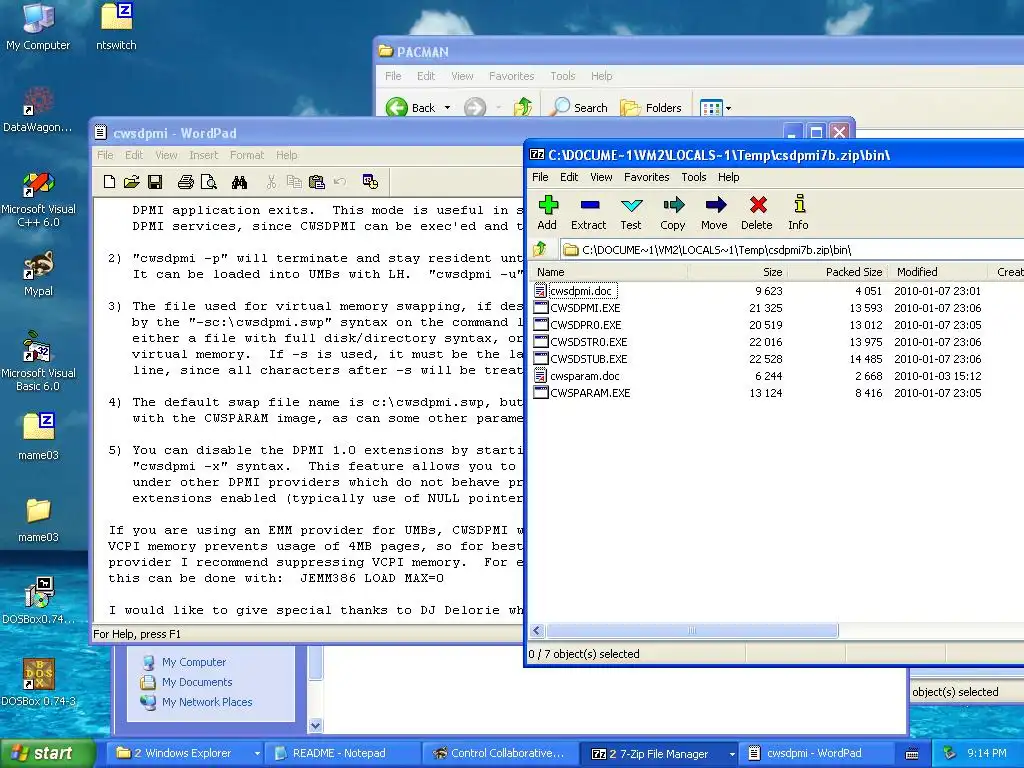Open the Favorites menu in 7-Zip

[x=647, y=177]
